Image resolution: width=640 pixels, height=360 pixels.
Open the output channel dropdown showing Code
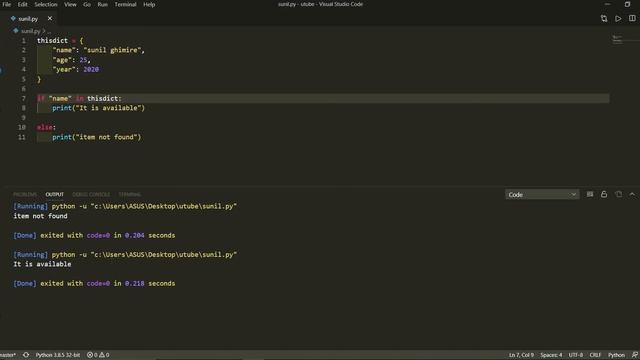(x=542, y=195)
